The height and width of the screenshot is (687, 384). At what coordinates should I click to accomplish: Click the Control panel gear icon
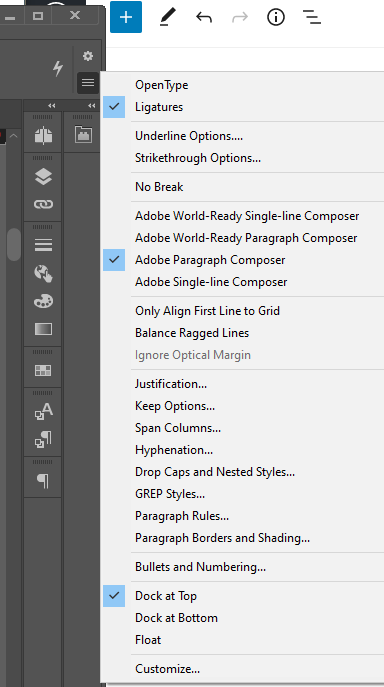[88, 56]
